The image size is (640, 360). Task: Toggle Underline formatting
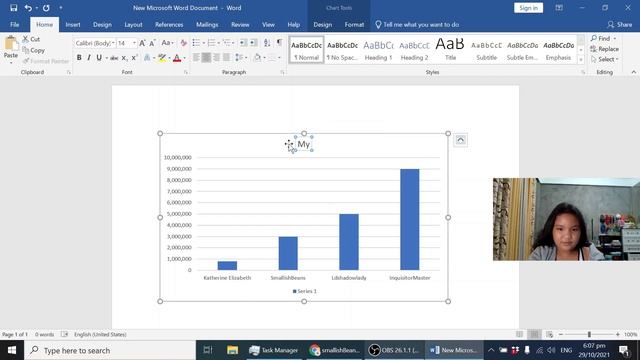[99, 58]
